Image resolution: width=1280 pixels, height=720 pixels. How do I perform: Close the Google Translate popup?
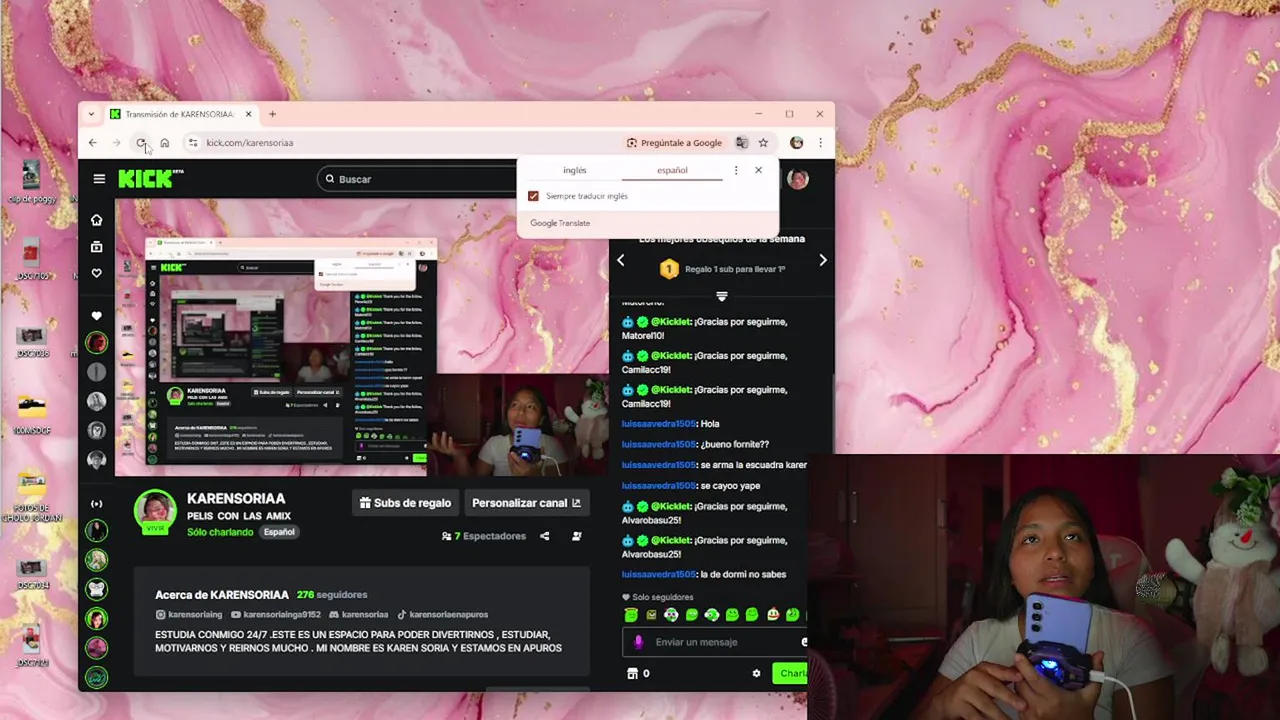coord(758,170)
